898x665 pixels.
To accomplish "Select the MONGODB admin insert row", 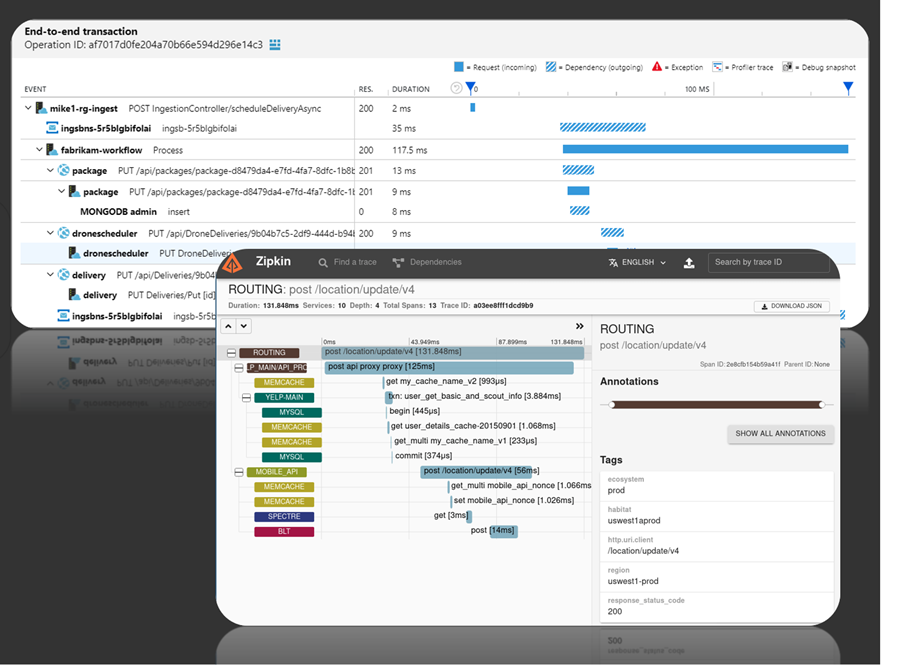I will click(x=438, y=212).
